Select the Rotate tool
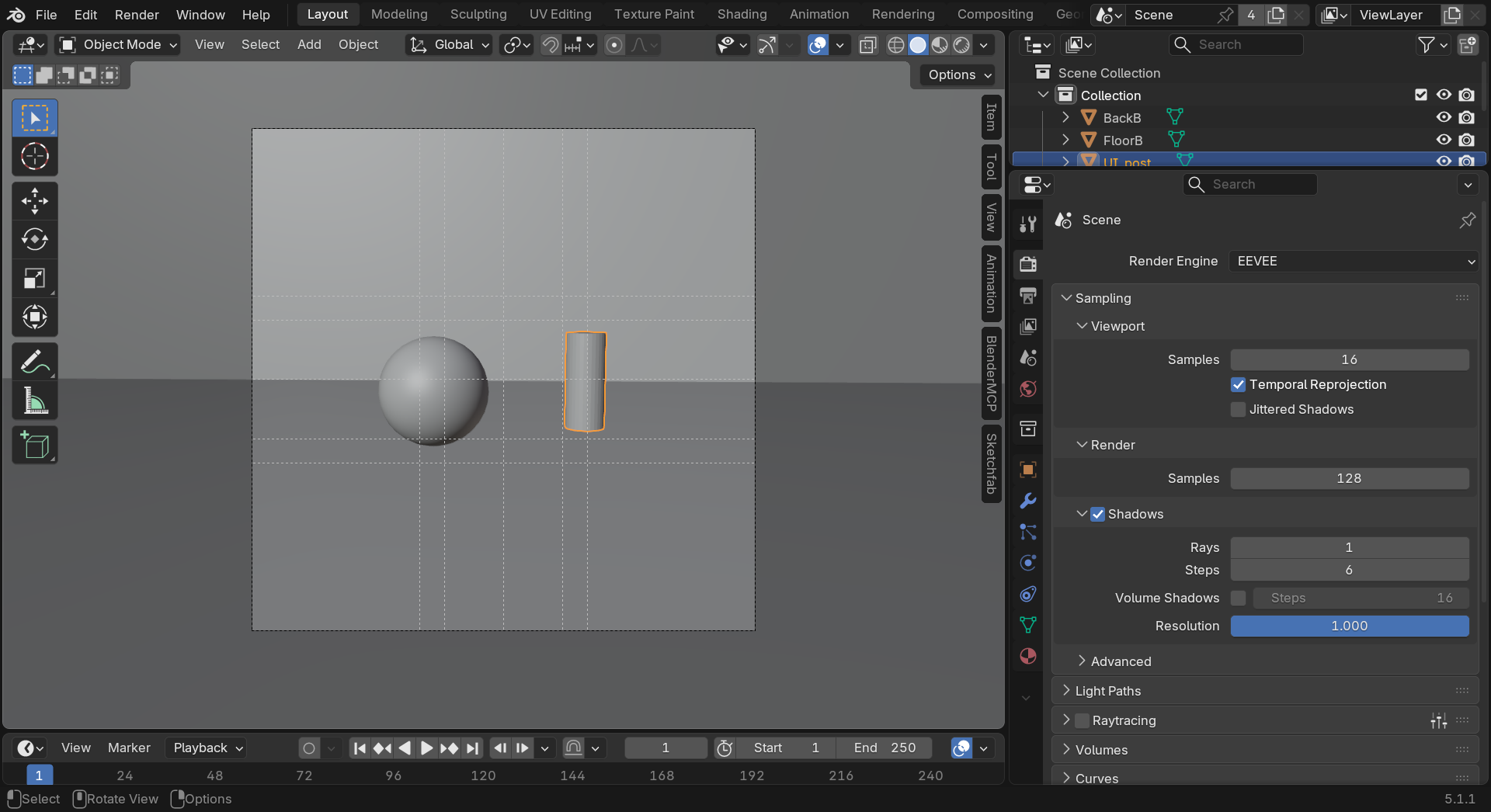This screenshot has height=812, width=1491. click(35, 240)
